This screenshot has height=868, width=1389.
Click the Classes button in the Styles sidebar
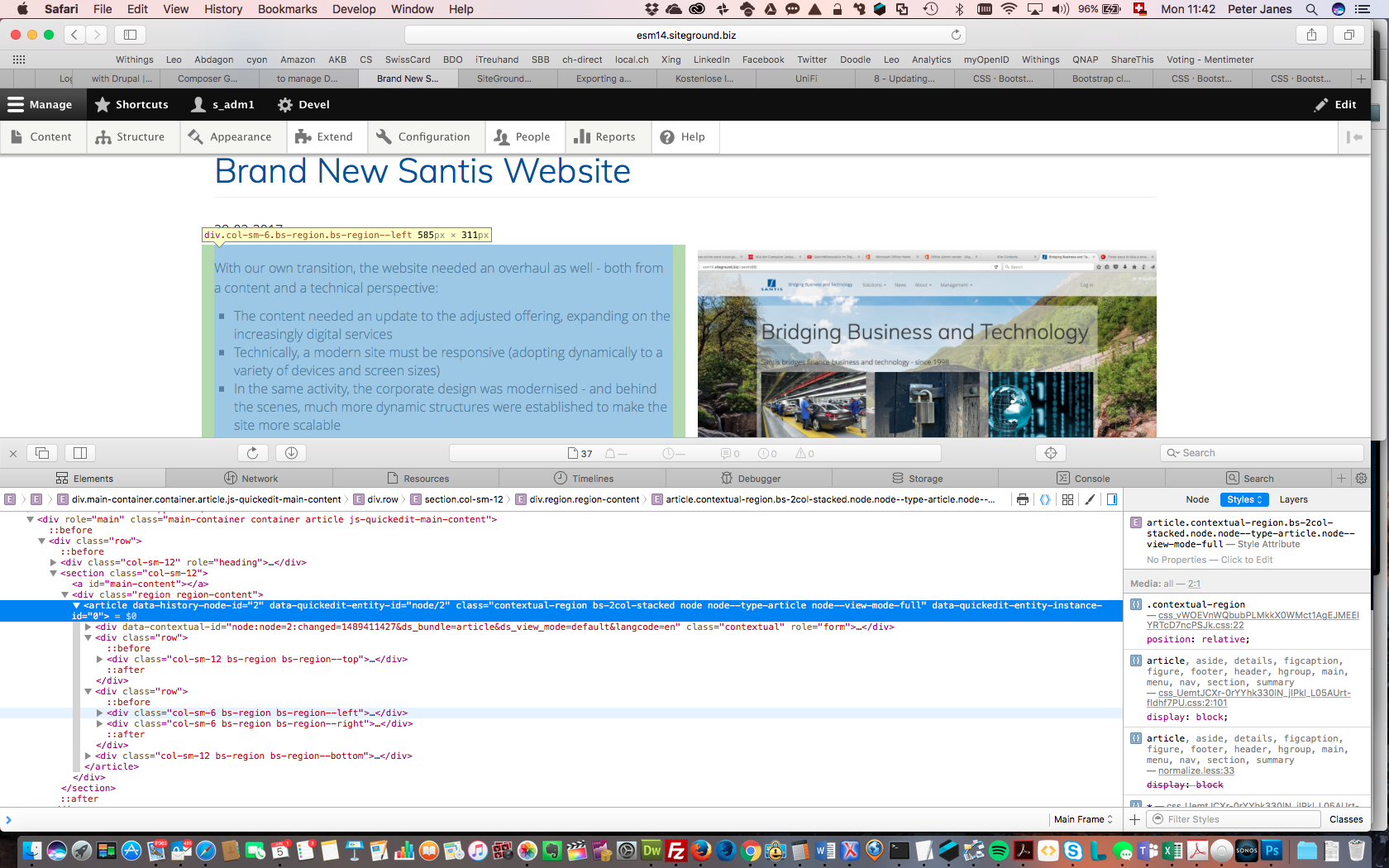(x=1346, y=819)
